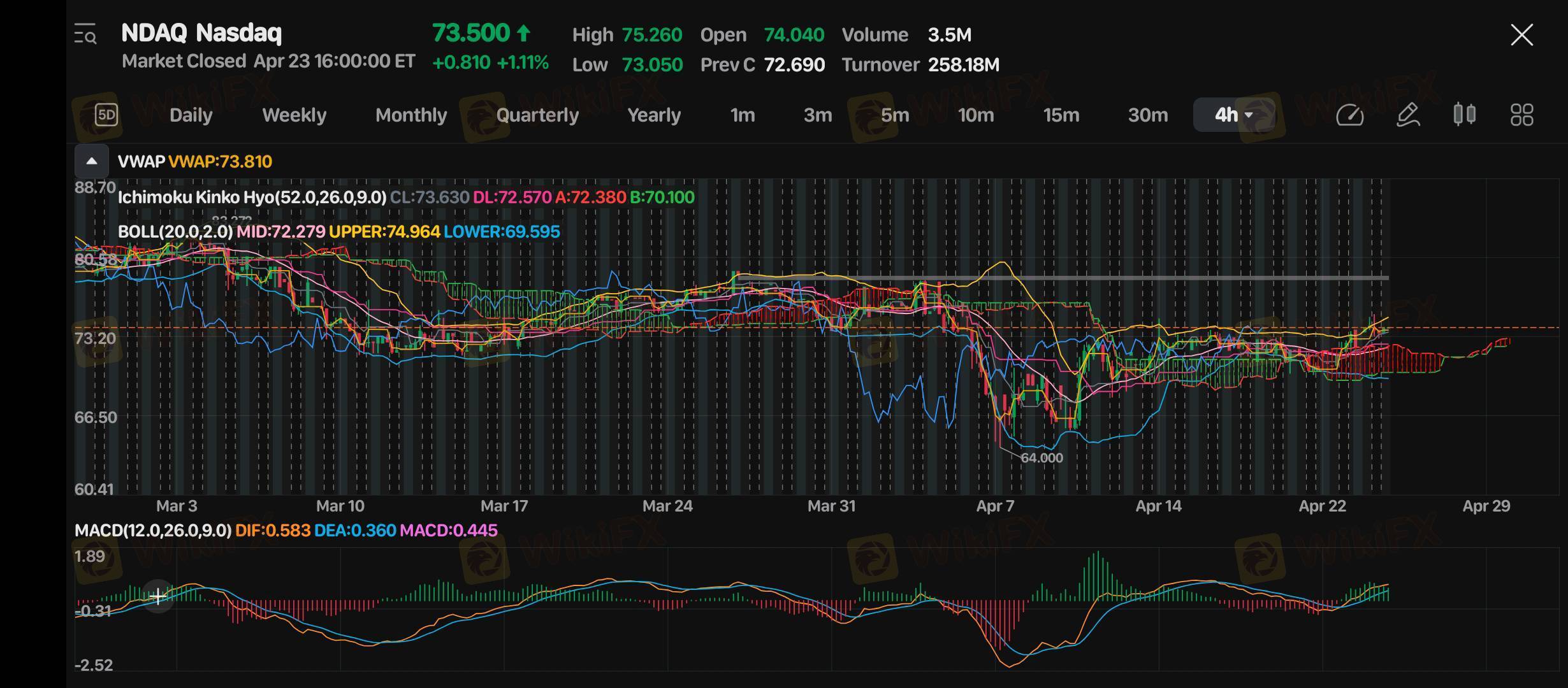Select the Monthly timeframe

[x=411, y=115]
